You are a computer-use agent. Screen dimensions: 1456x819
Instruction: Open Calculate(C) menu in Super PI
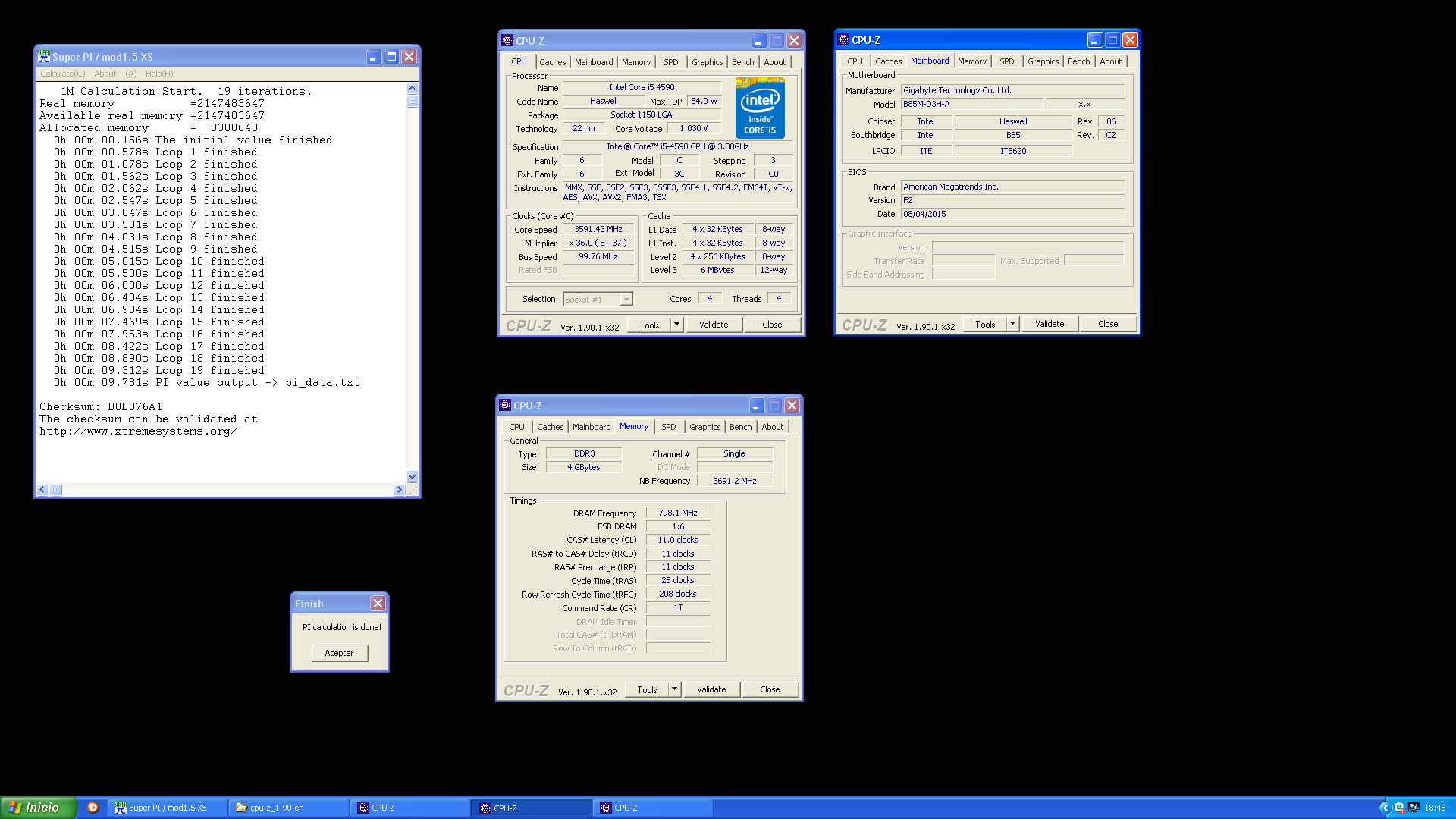tap(62, 74)
